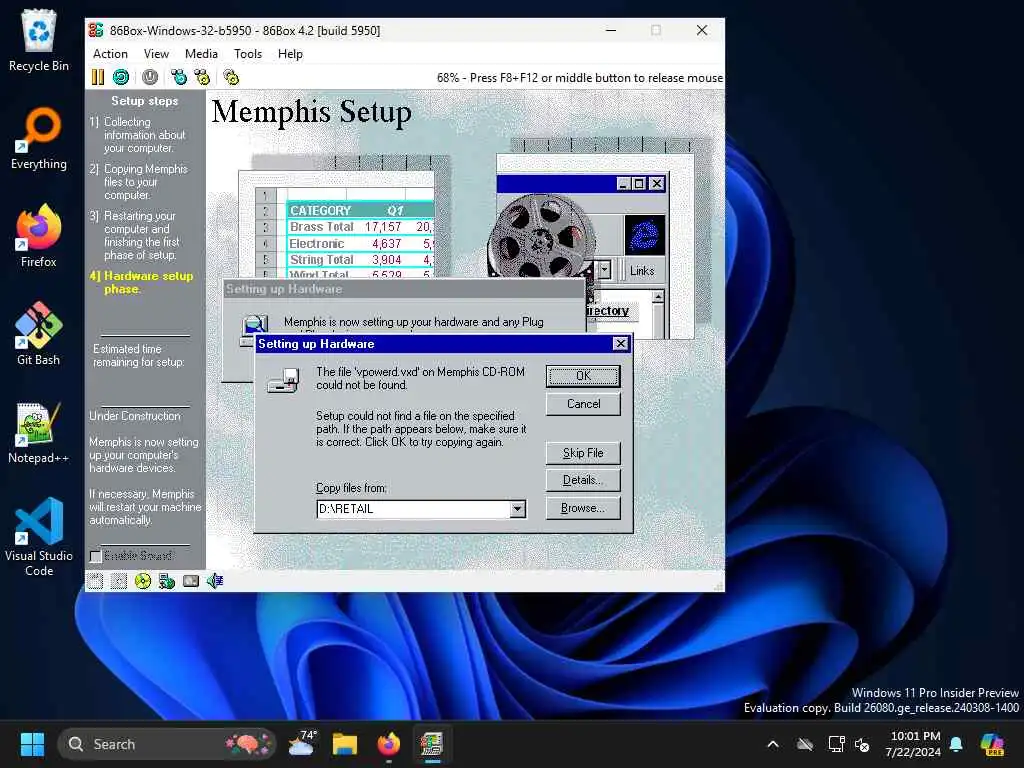This screenshot has height=768, width=1024.
Task: Click the Browse... button
Action: pos(583,508)
